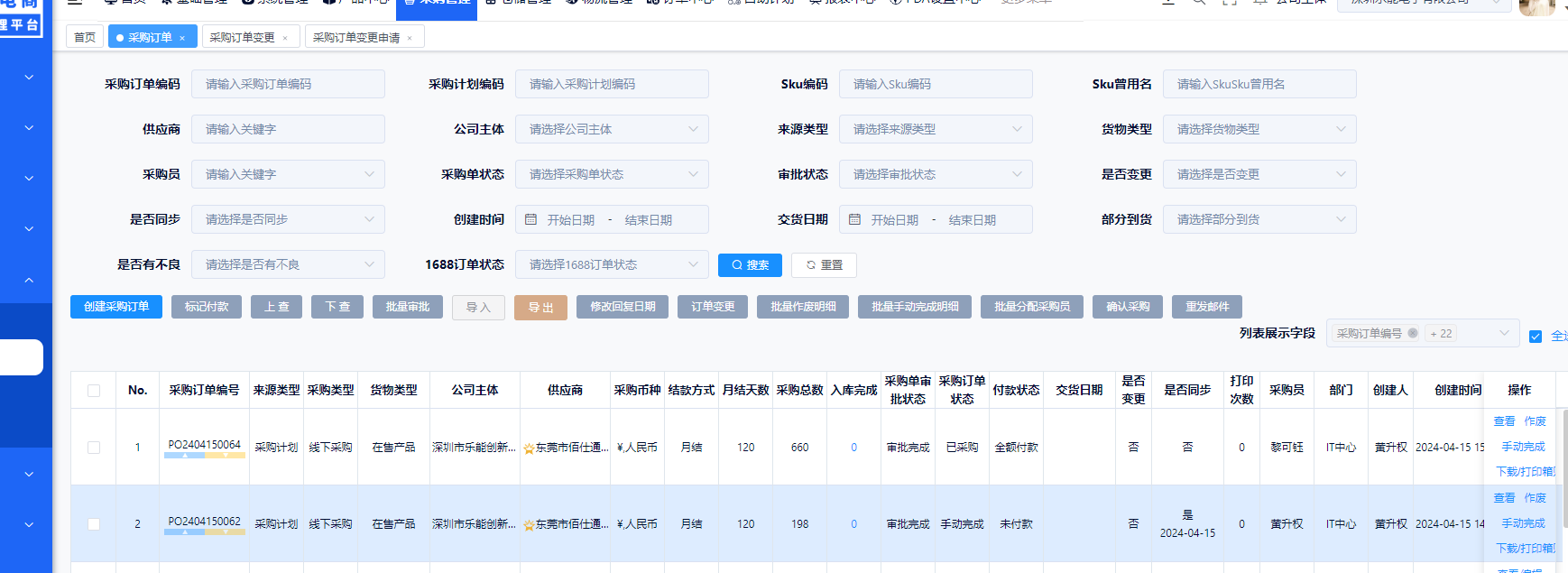This screenshot has width=1568, height=573.
Task: Check the checkbox for row PO2404150062
Action: click(x=94, y=524)
